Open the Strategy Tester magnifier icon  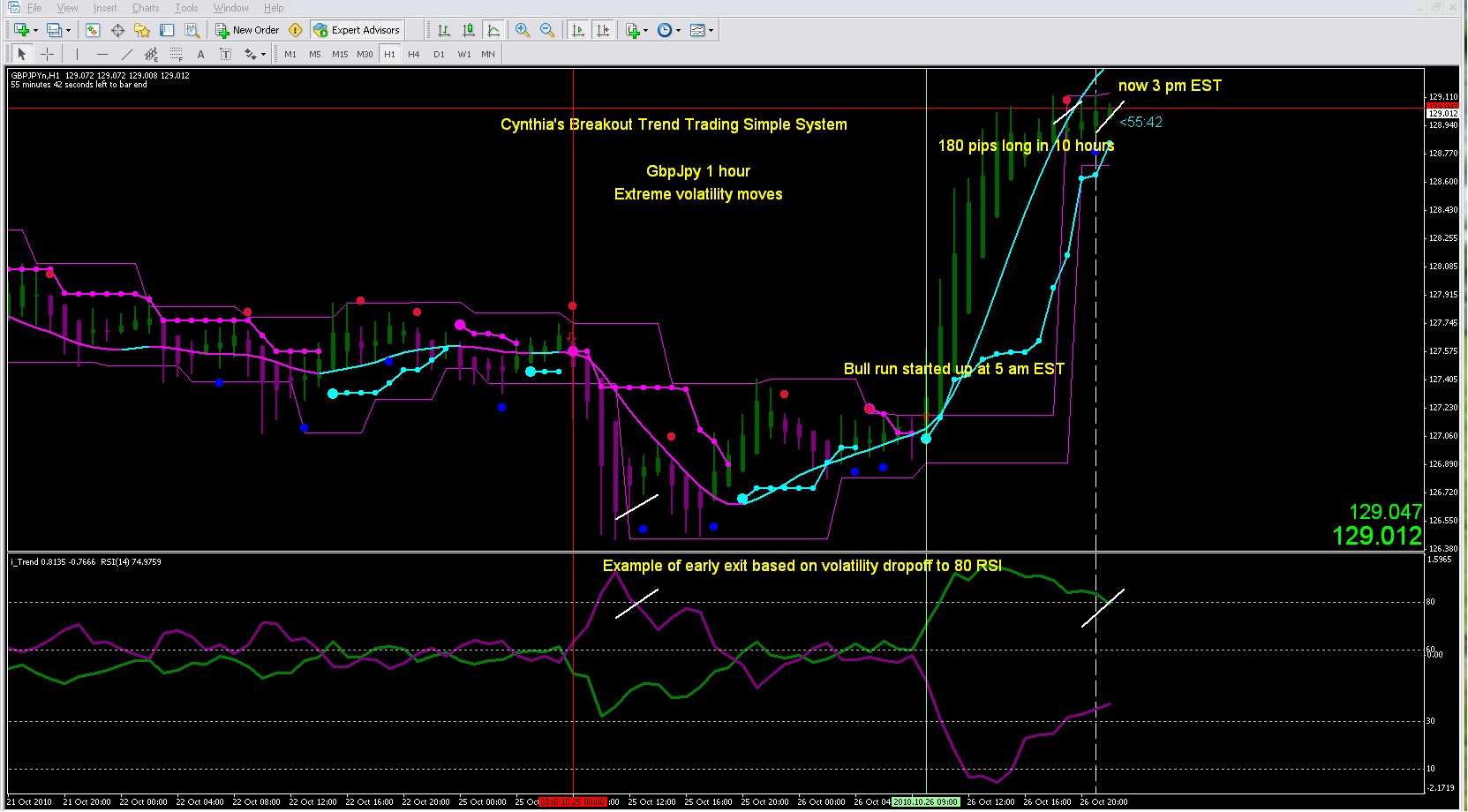[x=192, y=30]
